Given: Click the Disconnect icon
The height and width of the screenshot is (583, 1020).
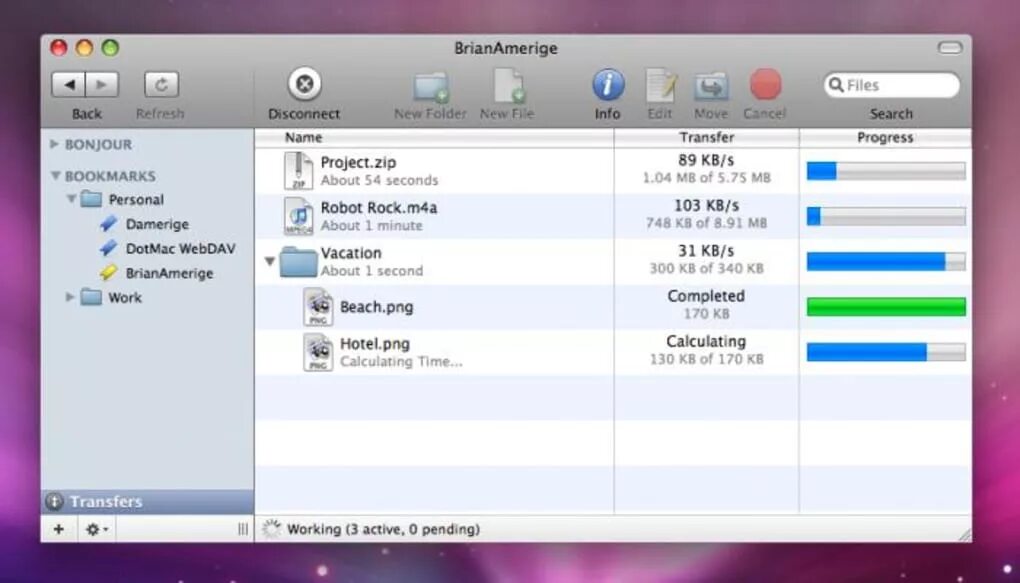Looking at the screenshot, I should [304, 84].
